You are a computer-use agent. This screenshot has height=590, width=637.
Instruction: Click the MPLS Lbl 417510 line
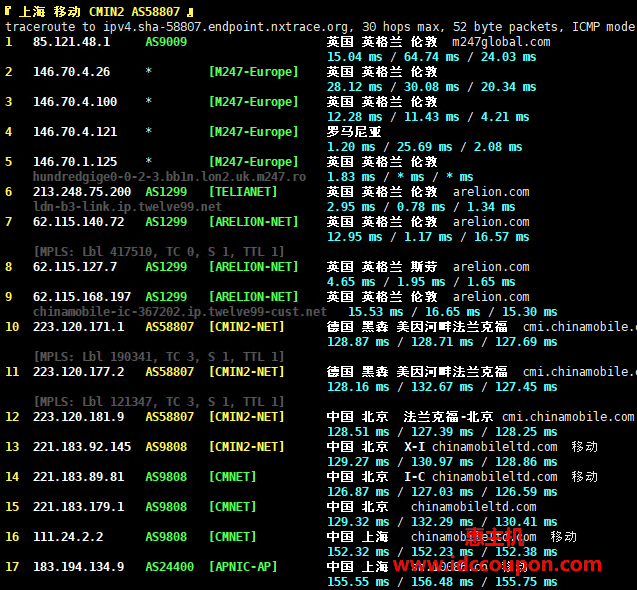point(159,252)
